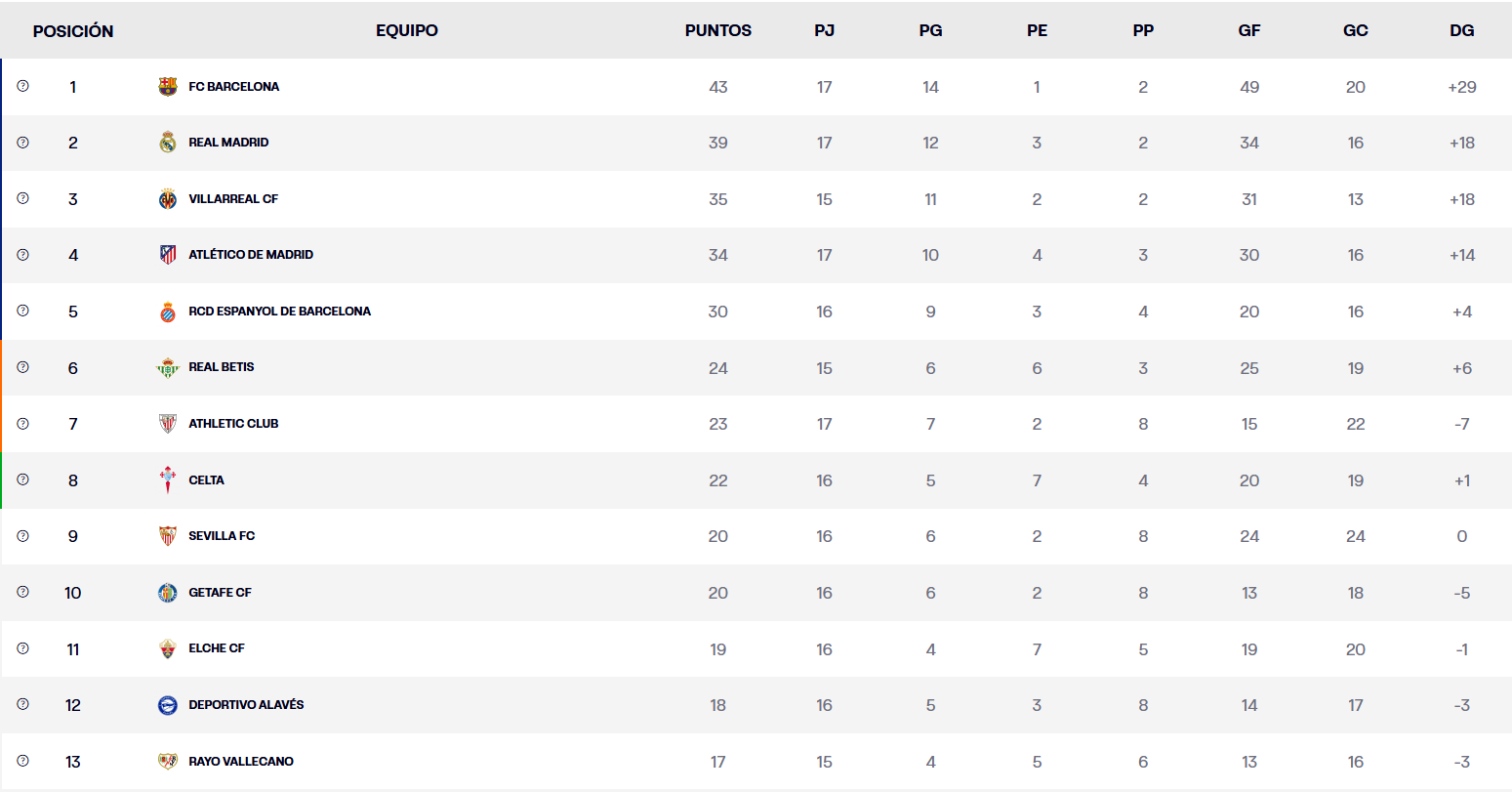Click the question-mark icon in Deportivo Alavés' row
This screenshot has height=792, width=1512.
[x=23, y=704]
